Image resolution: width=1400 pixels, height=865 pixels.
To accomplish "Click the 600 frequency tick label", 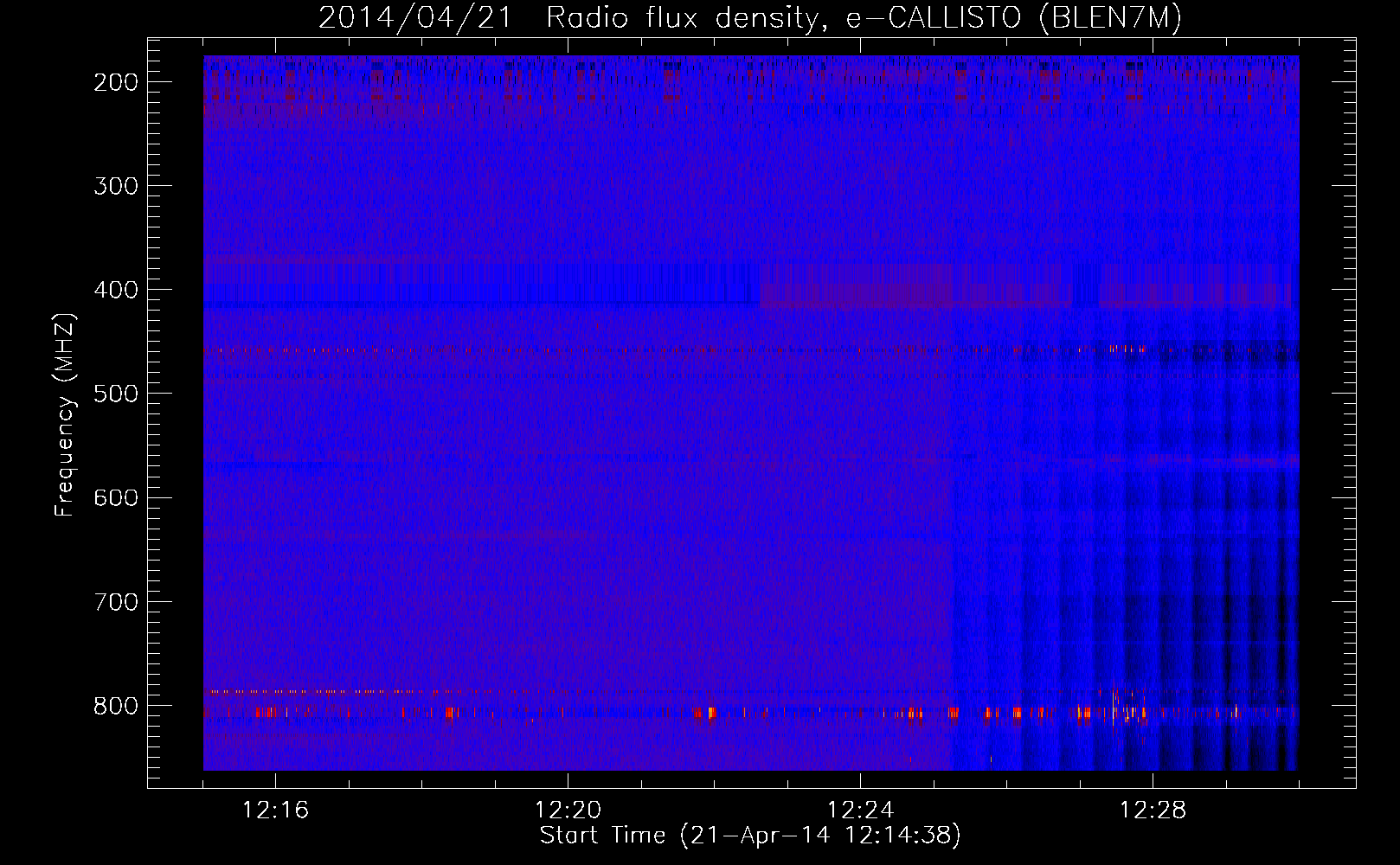I will (x=116, y=497).
